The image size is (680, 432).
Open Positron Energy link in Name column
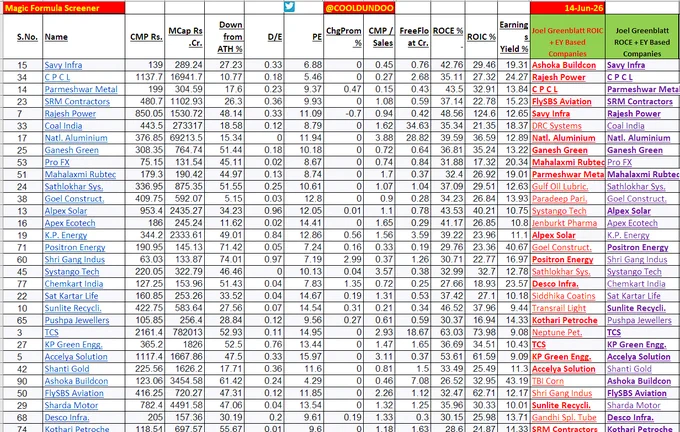point(75,247)
